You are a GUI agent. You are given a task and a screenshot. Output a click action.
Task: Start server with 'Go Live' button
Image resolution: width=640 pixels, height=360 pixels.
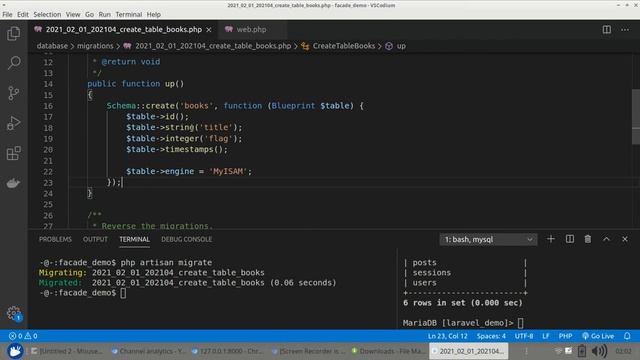[x=598, y=336]
